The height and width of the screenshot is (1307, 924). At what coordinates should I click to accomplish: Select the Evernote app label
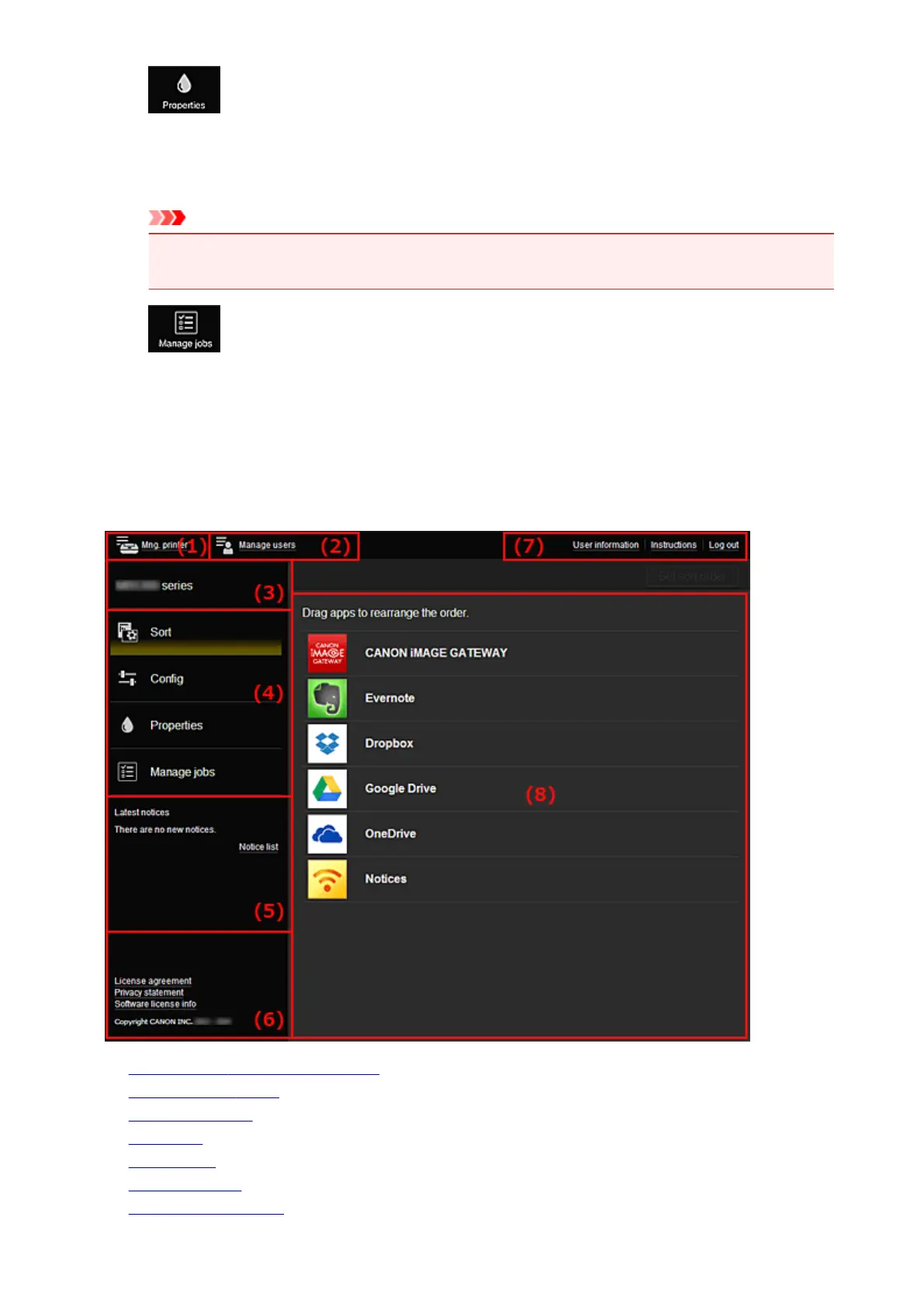coord(389,698)
